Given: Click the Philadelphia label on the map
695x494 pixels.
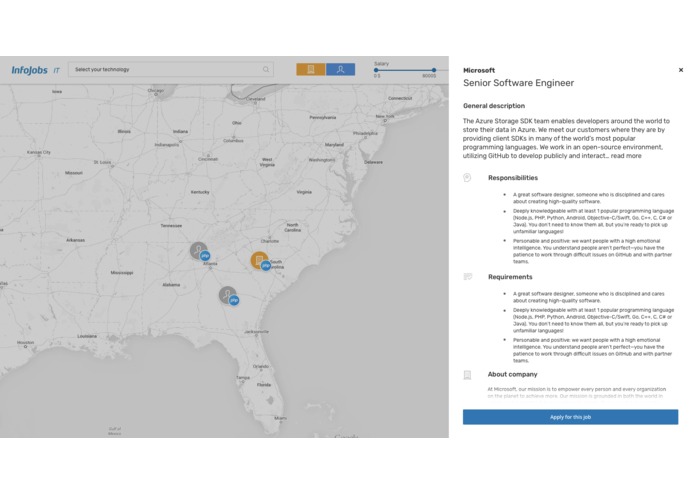Looking at the screenshot, I should (365, 133).
